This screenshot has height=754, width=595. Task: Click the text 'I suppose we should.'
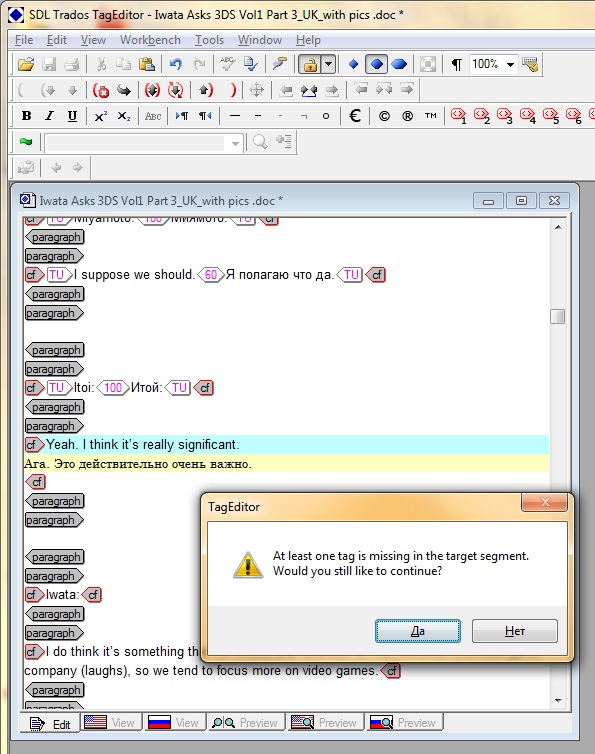[x=134, y=275]
